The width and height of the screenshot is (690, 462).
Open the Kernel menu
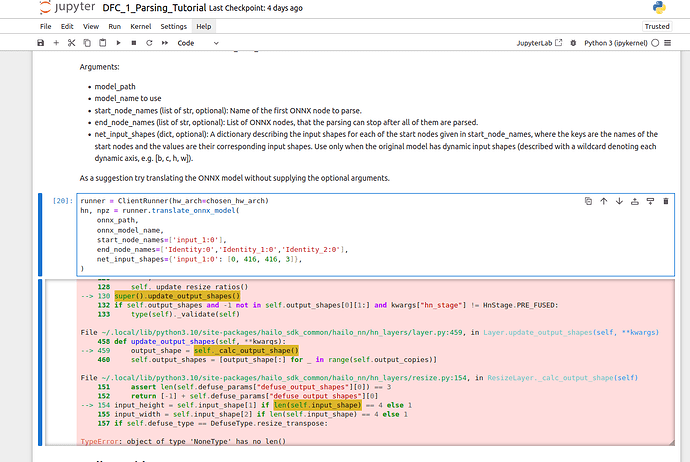(142, 25)
